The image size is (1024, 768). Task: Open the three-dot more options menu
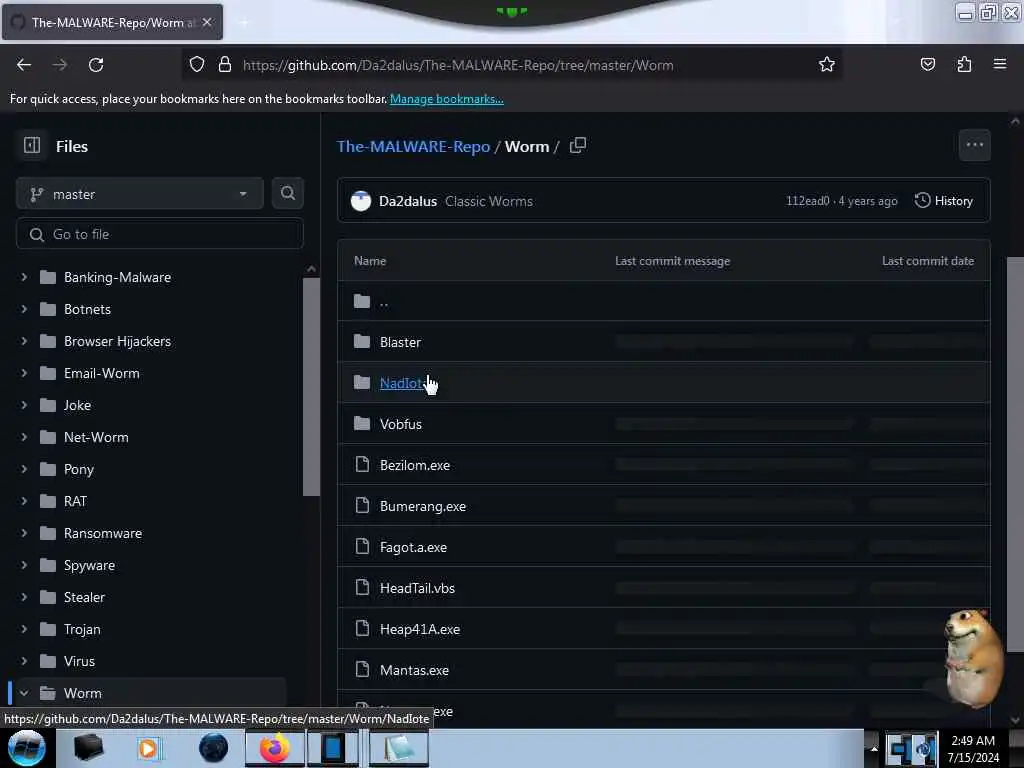[974, 145]
